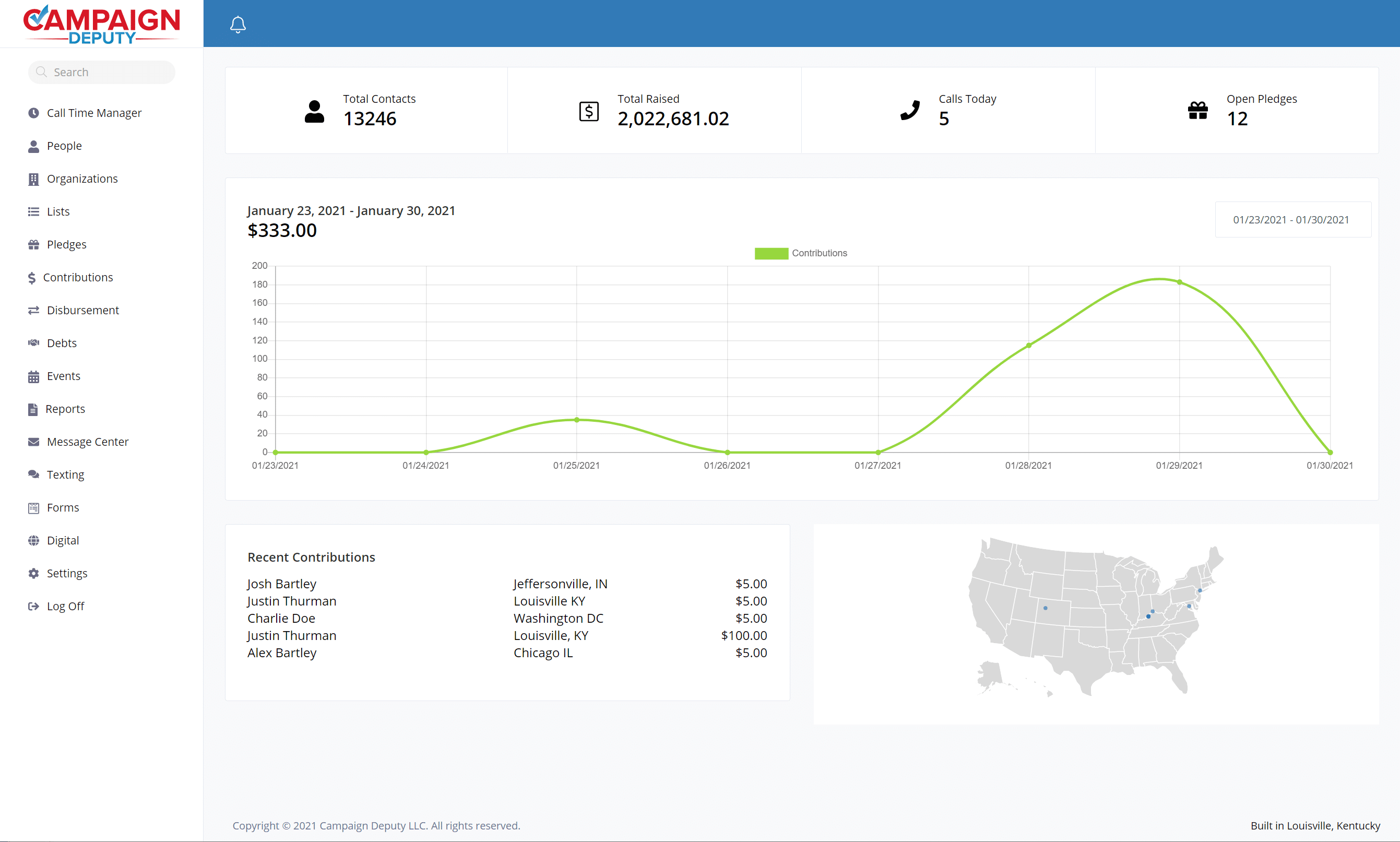Viewport: 1400px width, 842px height.
Task: Go to Texting
Action: pos(65,475)
